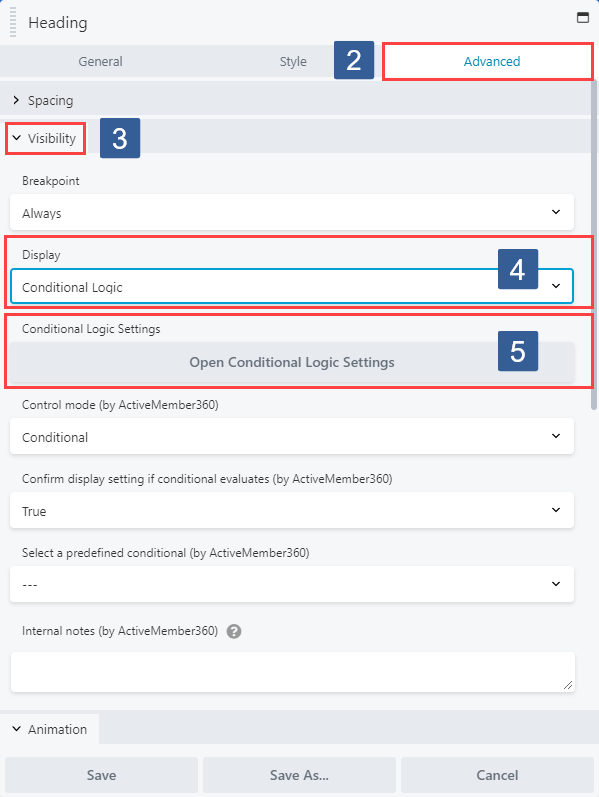The width and height of the screenshot is (599, 797).
Task: Click the Save button
Action: pyautogui.click(x=101, y=775)
